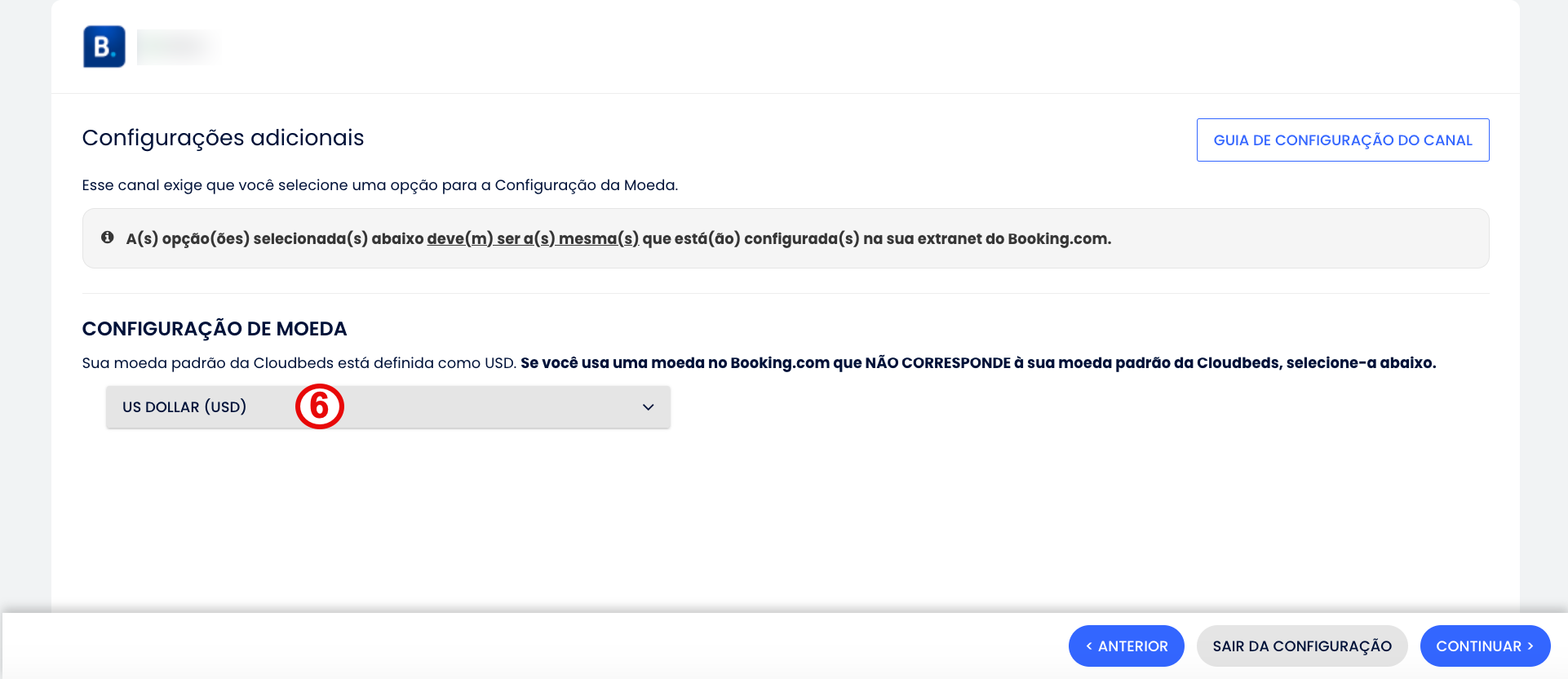Click the blurred channel name beside the logo

(178, 47)
